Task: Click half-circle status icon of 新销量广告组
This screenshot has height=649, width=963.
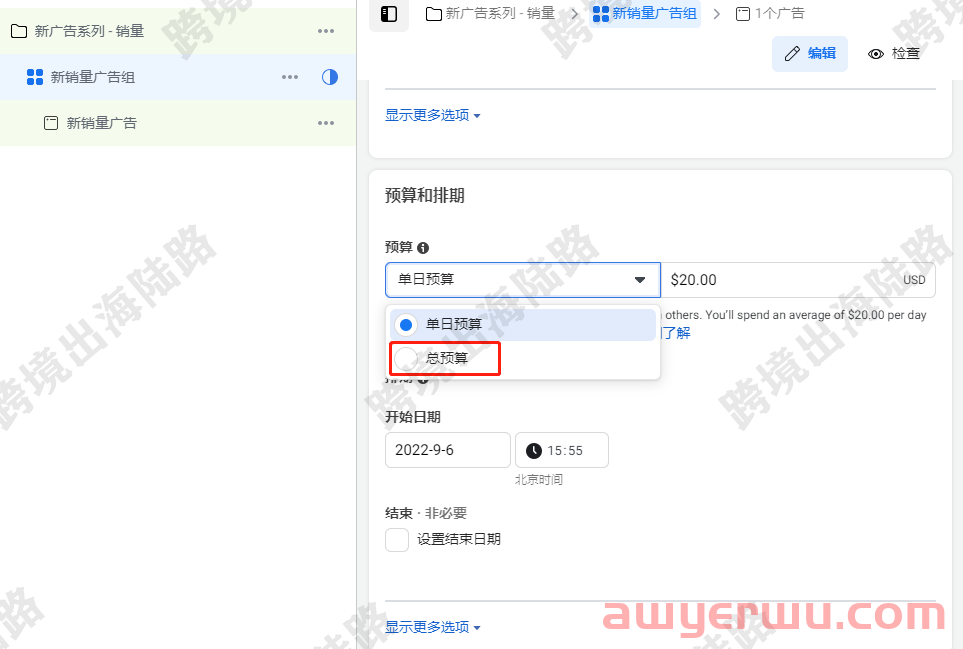Action: (330, 77)
